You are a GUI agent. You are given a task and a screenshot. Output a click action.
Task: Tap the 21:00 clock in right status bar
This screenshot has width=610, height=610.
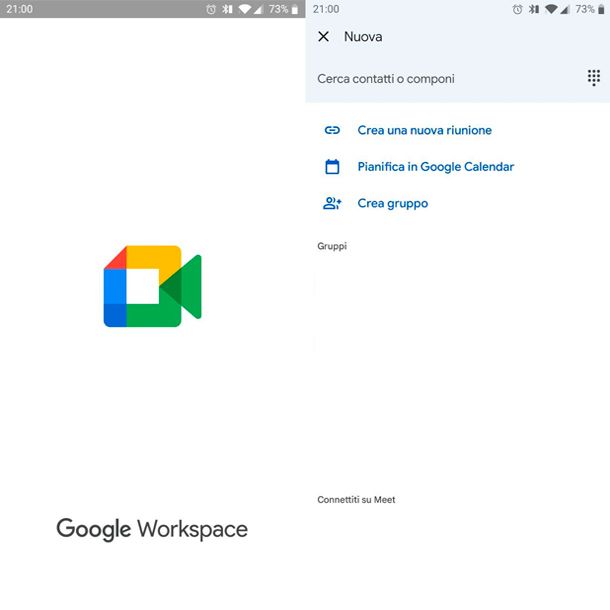326,9
